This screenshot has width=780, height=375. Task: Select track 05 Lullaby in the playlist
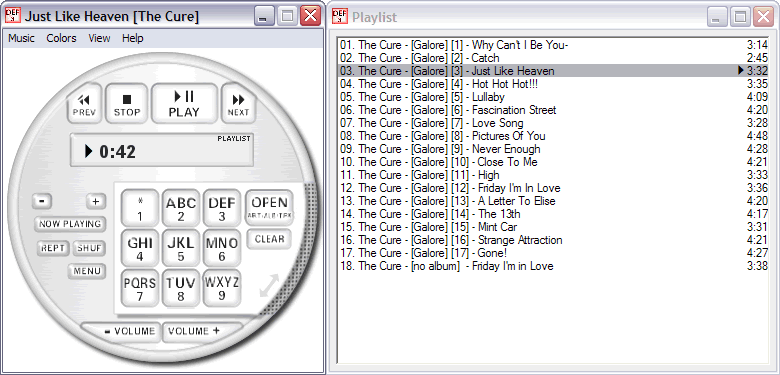pos(553,97)
